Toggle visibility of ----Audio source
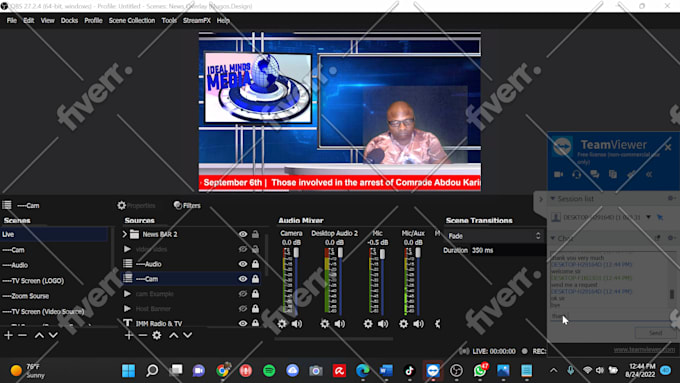This screenshot has width=680, height=383. coord(243,264)
